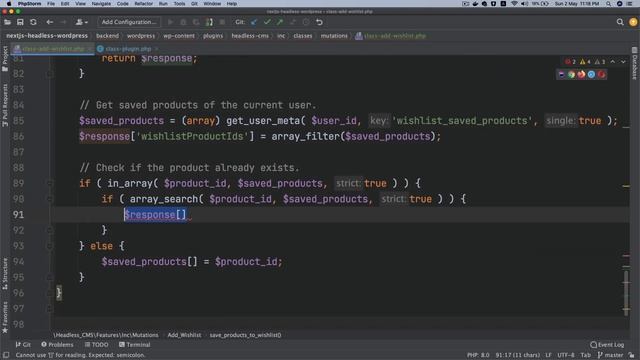640x360 pixels.
Task: Open the Refactor menu
Action: click(x=143, y=4)
